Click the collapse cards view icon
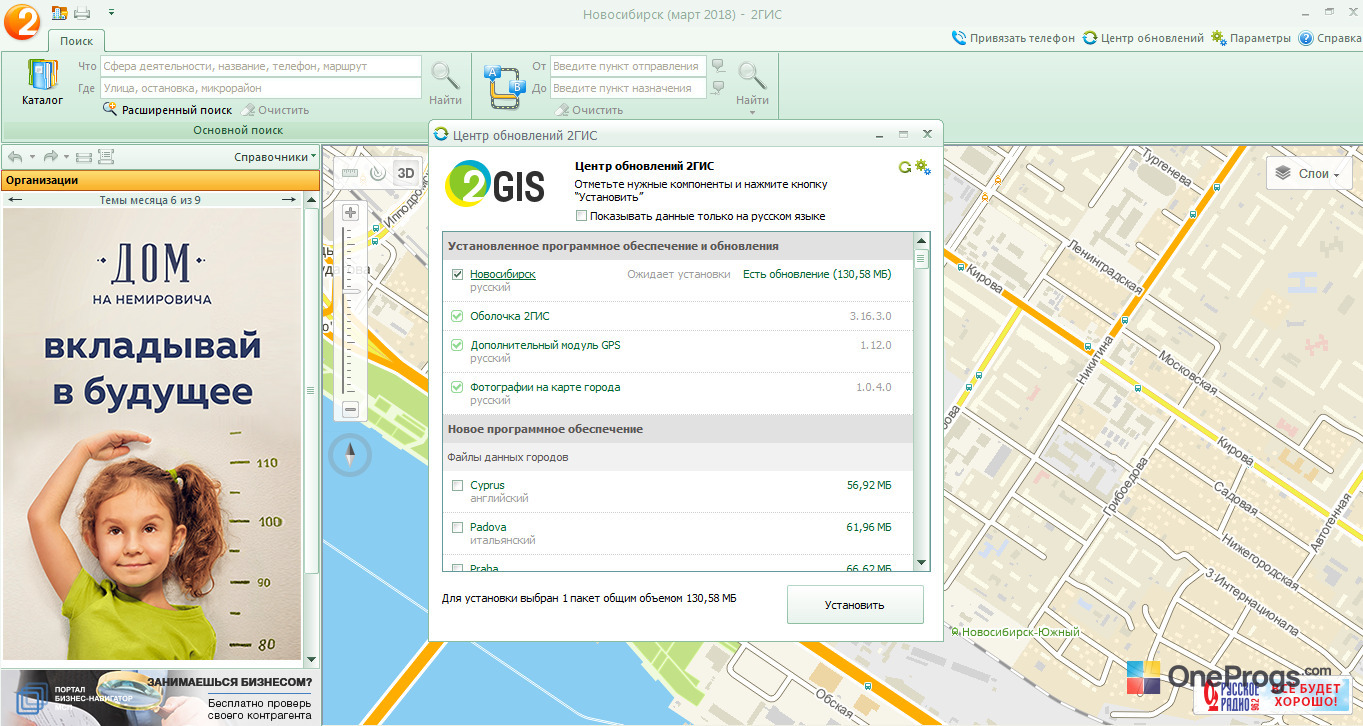This screenshot has height=726, width=1363. pyautogui.click(x=84, y=157)
